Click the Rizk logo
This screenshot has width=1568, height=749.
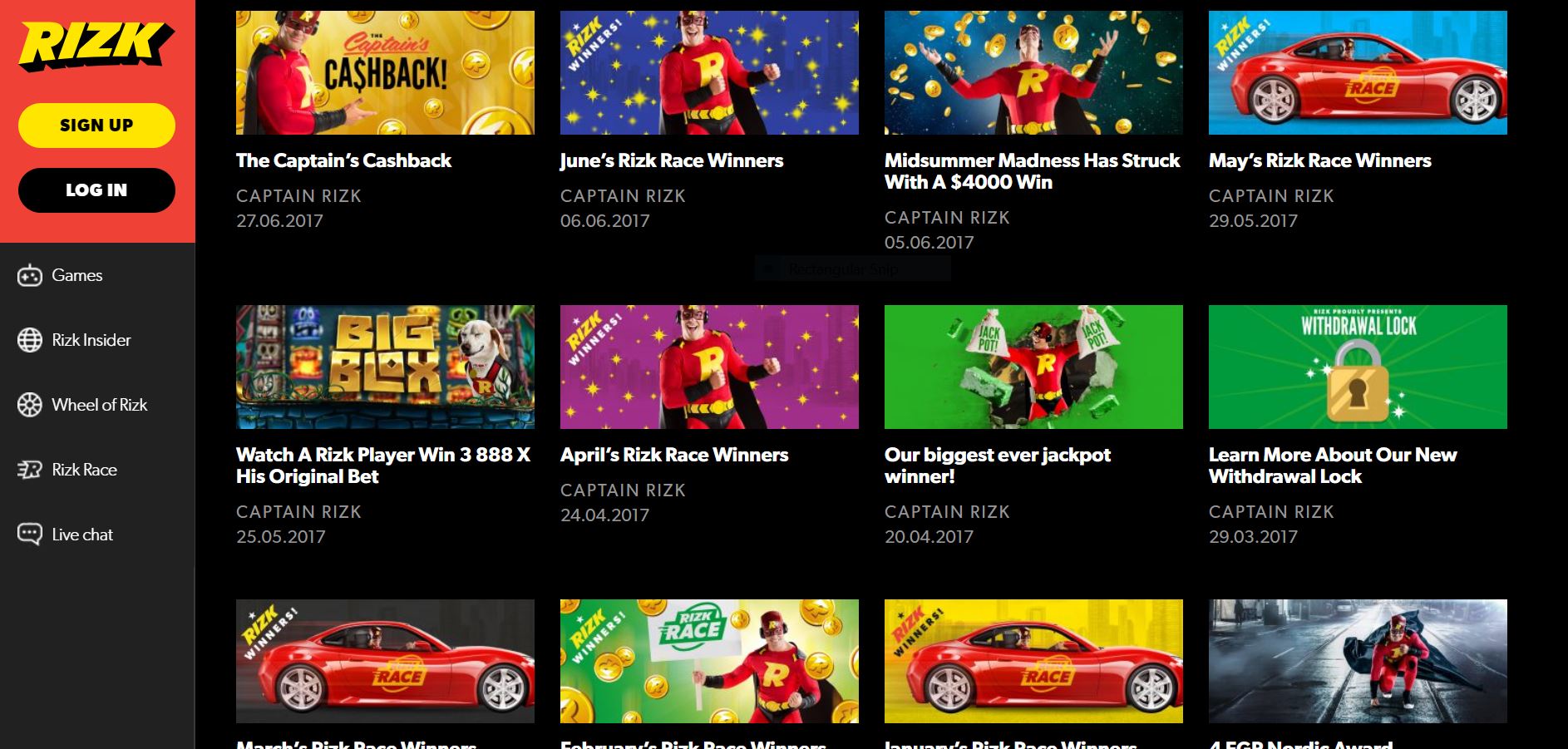(x=96, y=45)
